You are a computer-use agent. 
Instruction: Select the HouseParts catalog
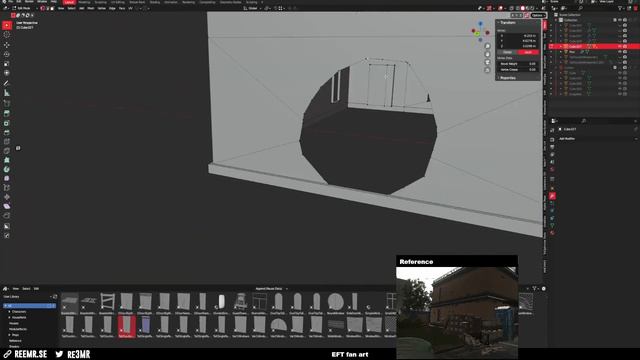[19, 317]
